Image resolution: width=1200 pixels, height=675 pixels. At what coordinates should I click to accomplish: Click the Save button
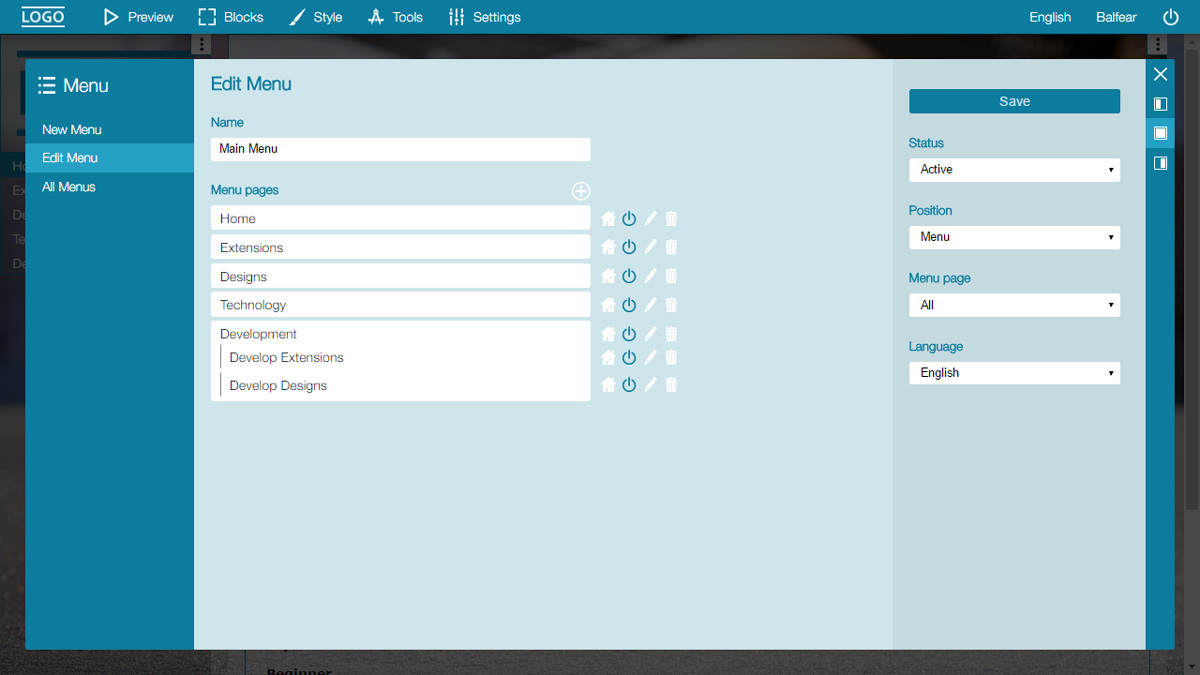click(1014, 101)
